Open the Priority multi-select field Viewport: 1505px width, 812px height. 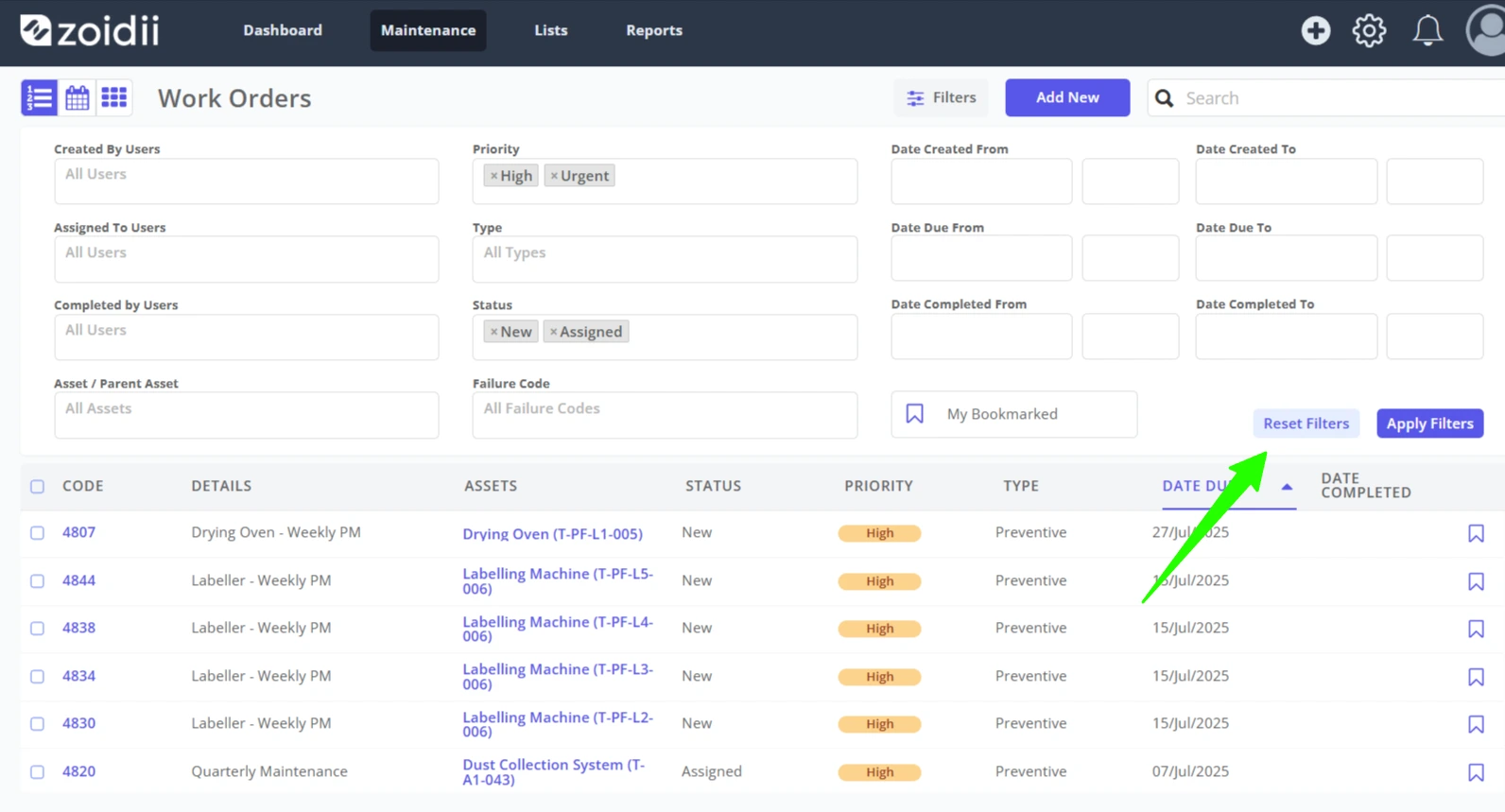665,181
